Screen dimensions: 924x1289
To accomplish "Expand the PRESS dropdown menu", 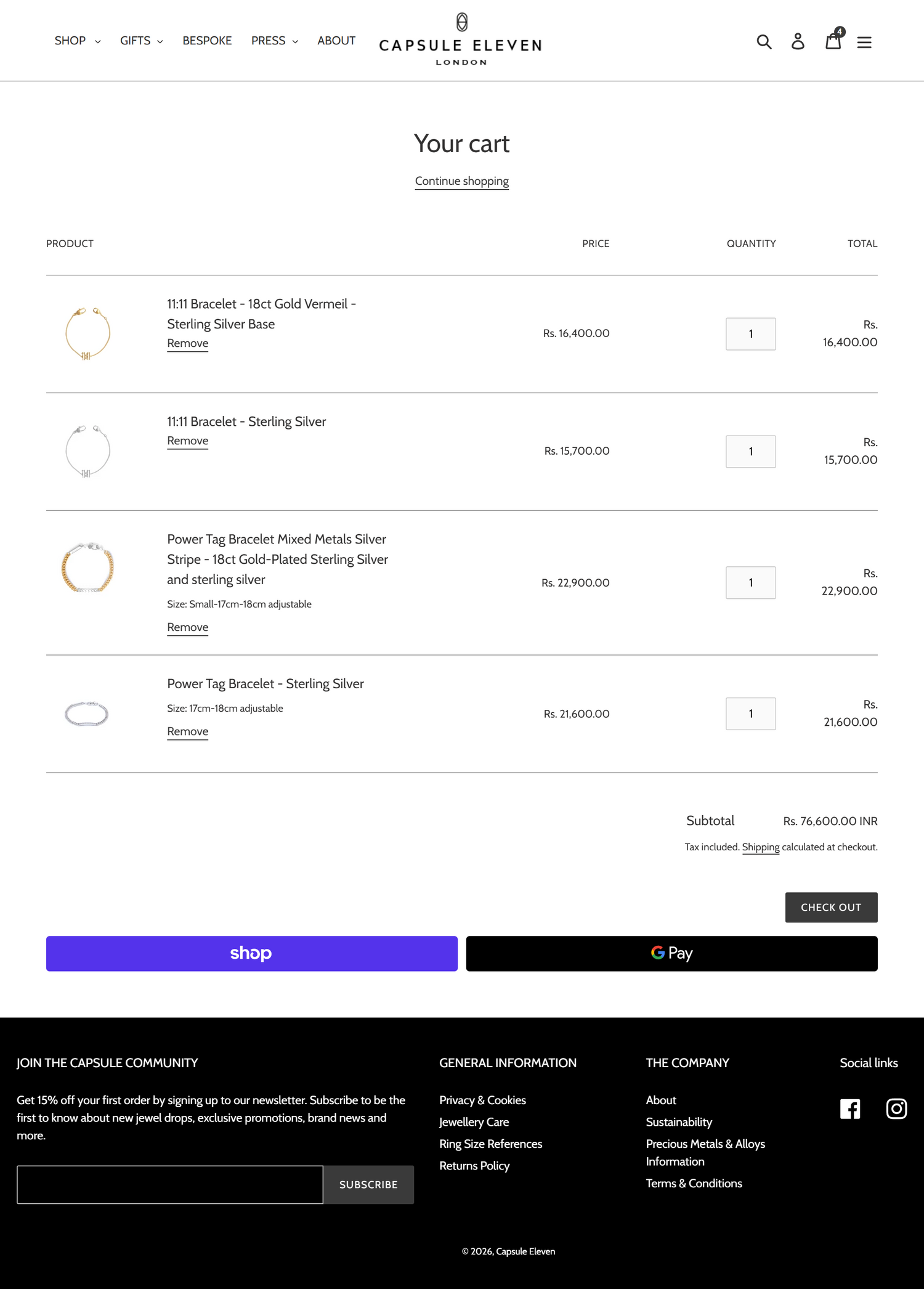I will pyautogui.click(x=275, y=41).
